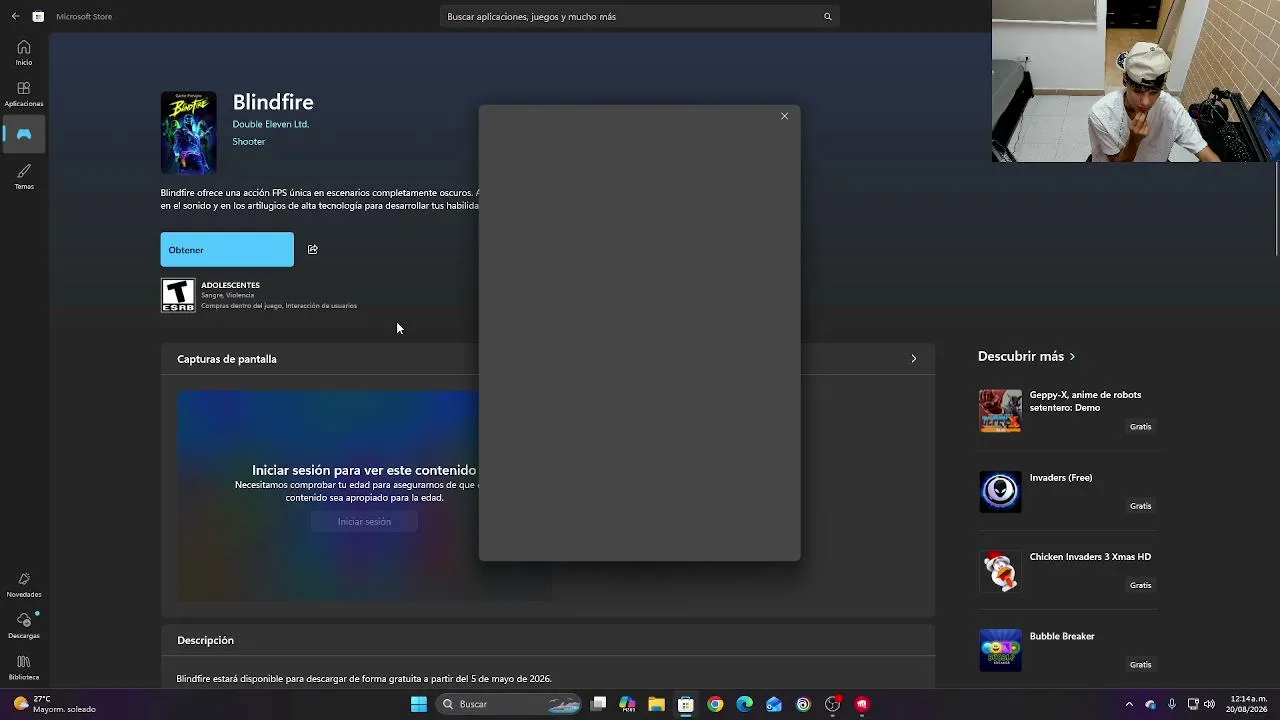Click the Capturas de pantalla heading
The image size is (1280, 720).
[x=227, y=359]
